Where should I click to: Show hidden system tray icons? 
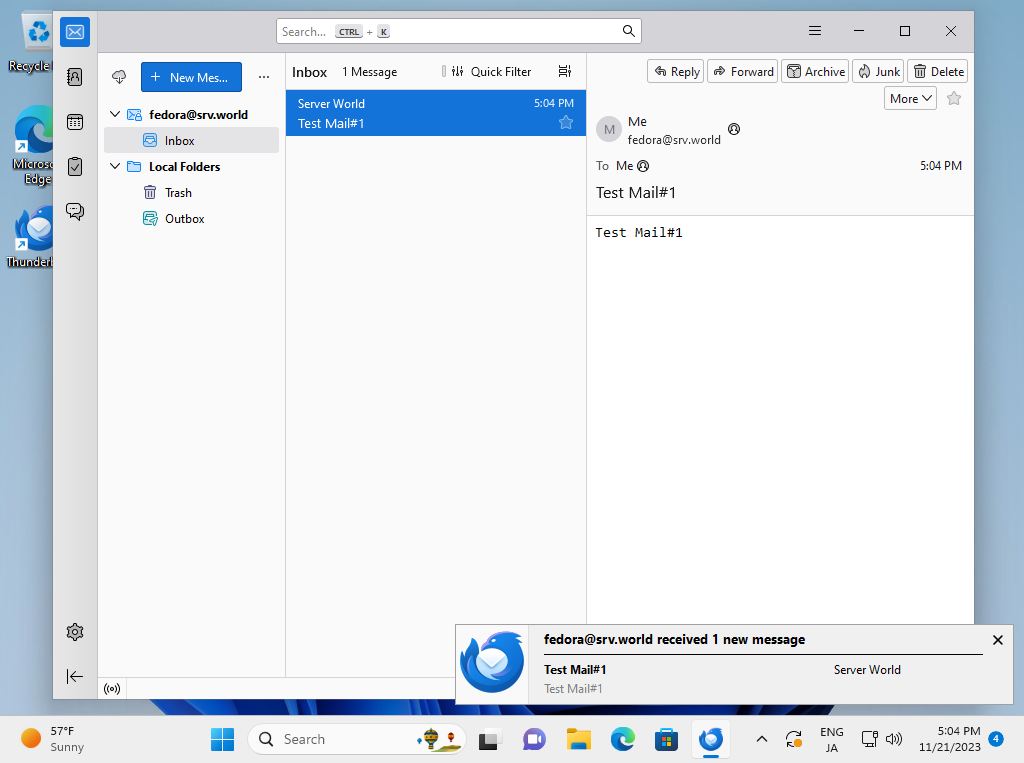[x=761, y=739]
